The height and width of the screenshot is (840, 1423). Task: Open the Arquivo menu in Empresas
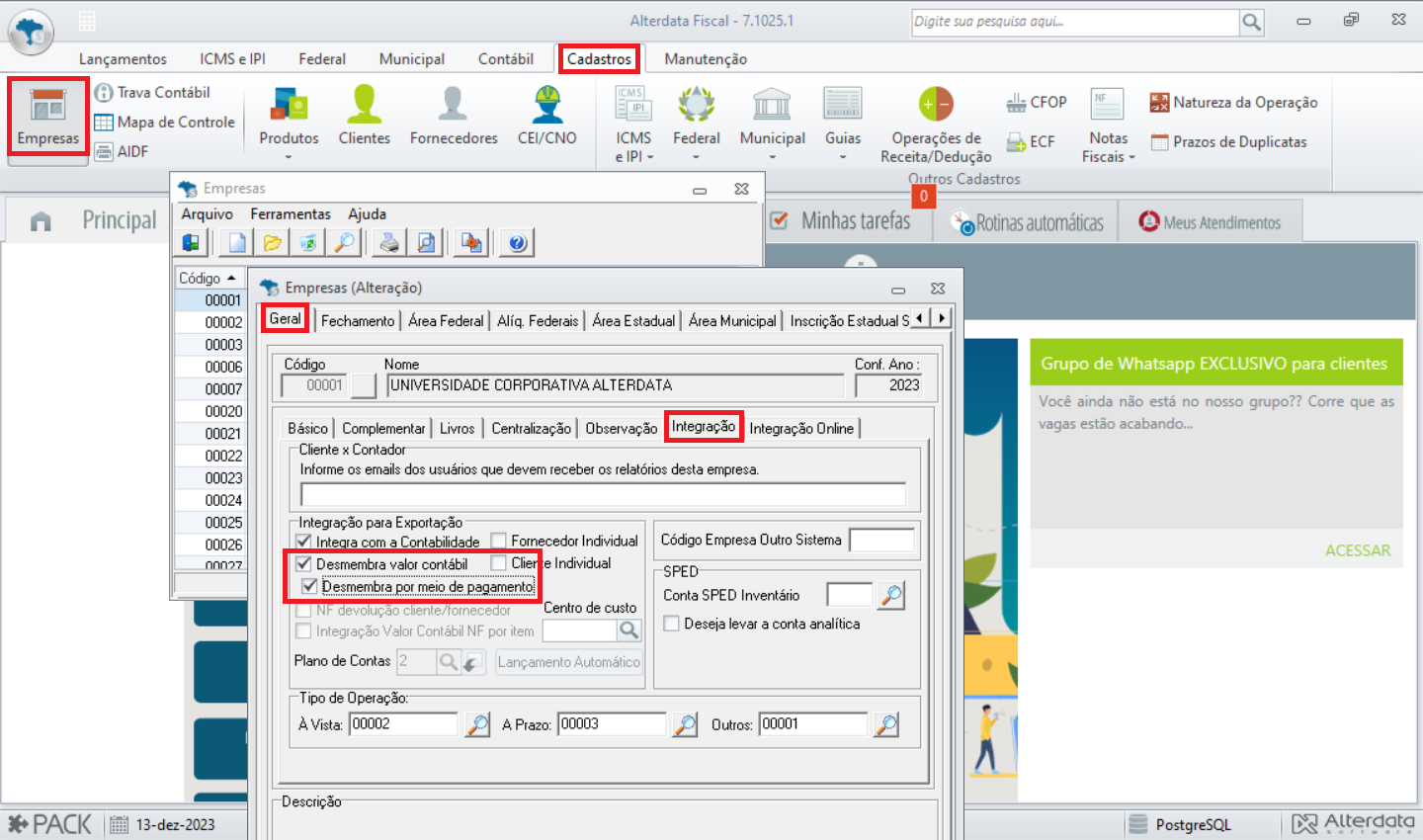(x=207, y=213)
